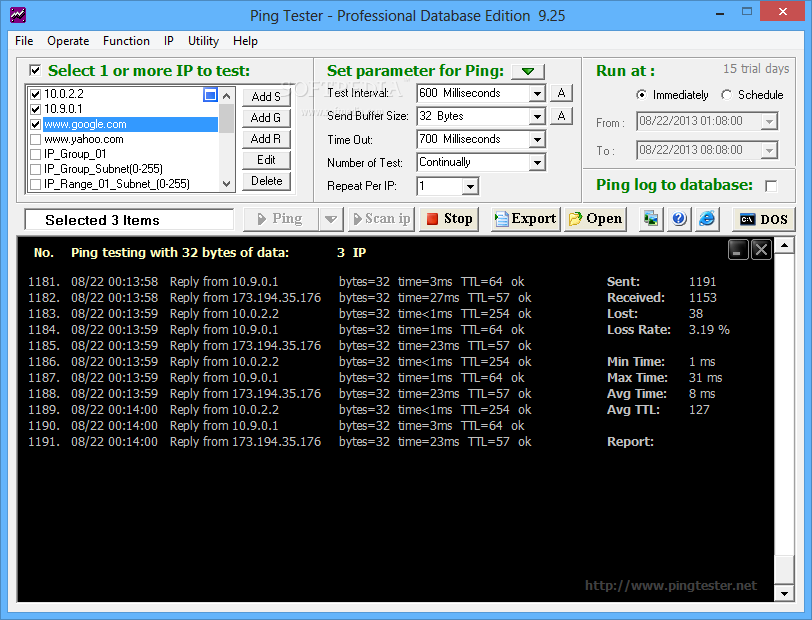
Task: Click the Ping Tester app icon in title bar
Action: (18, 15)
